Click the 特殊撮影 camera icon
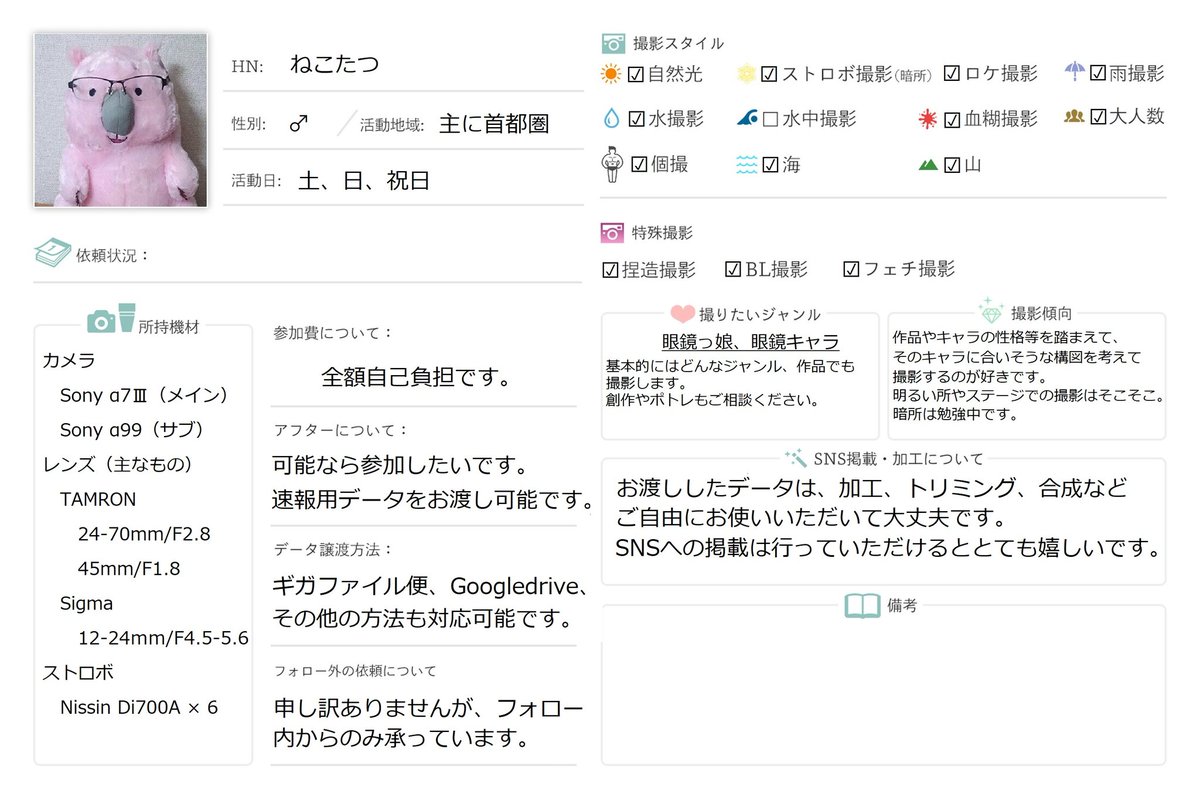1200x800 pixels. click(610, 231)
